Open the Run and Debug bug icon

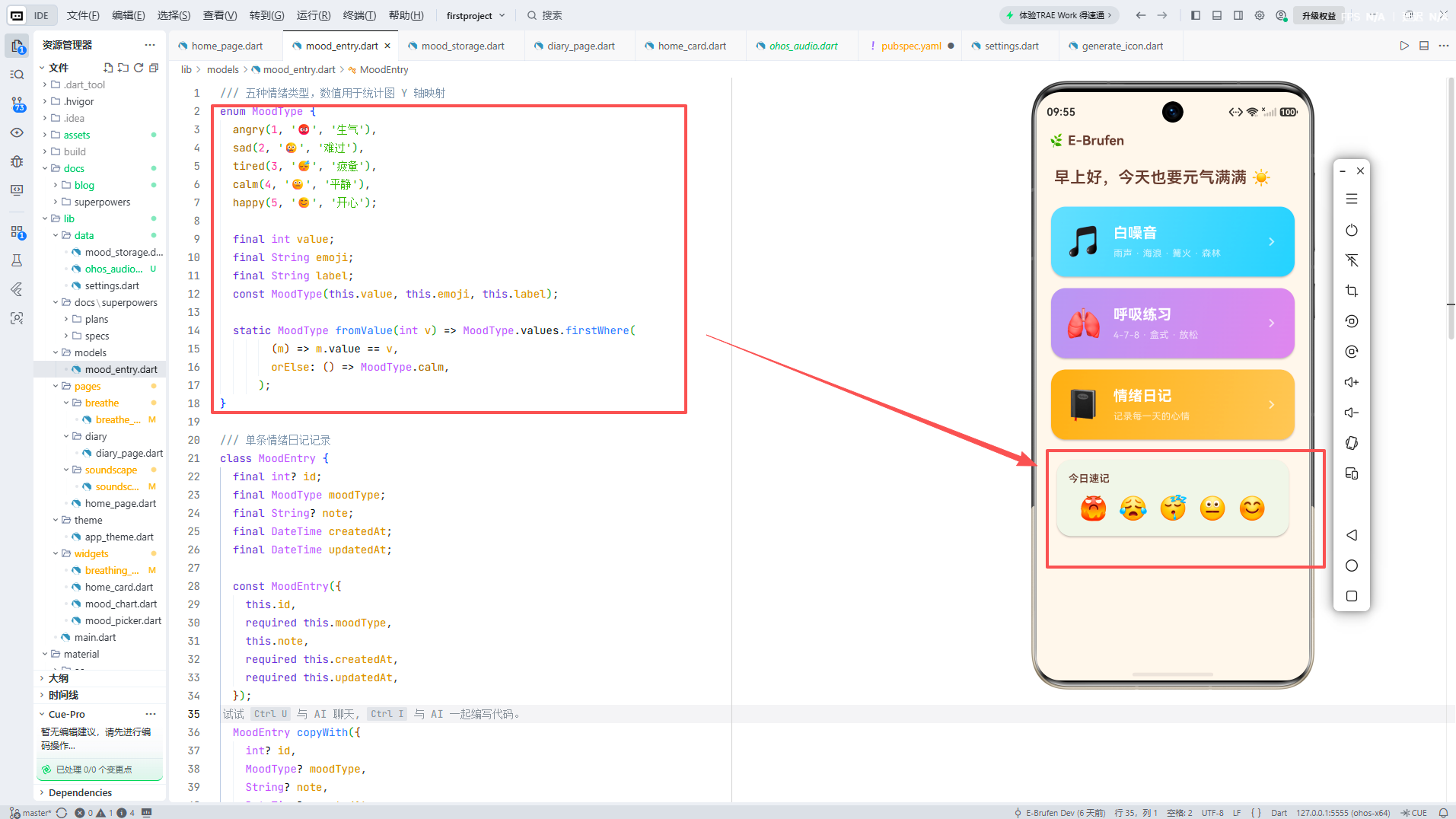click(17, 161)
